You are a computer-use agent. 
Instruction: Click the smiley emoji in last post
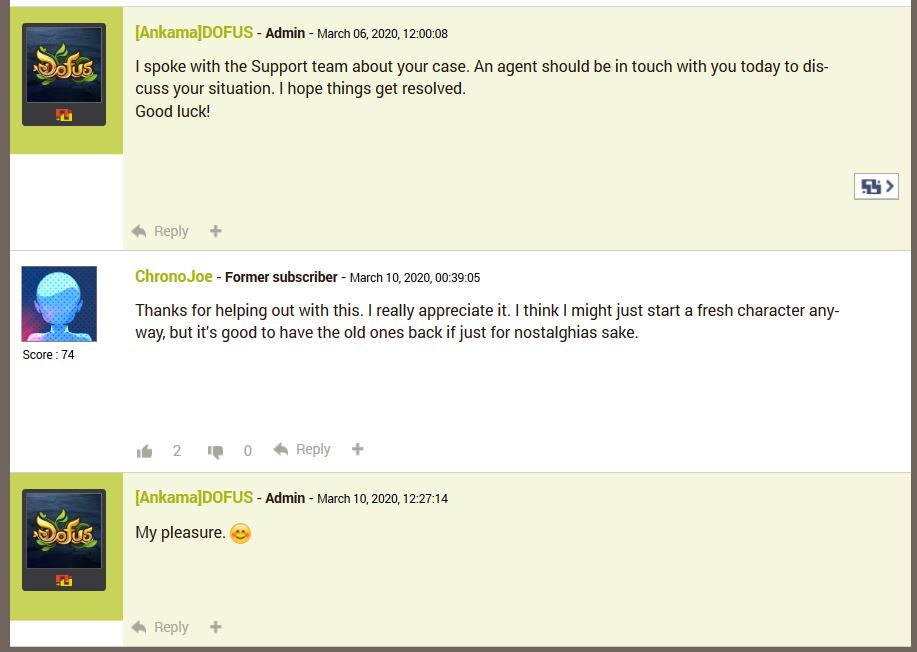(x=240, y=533)
